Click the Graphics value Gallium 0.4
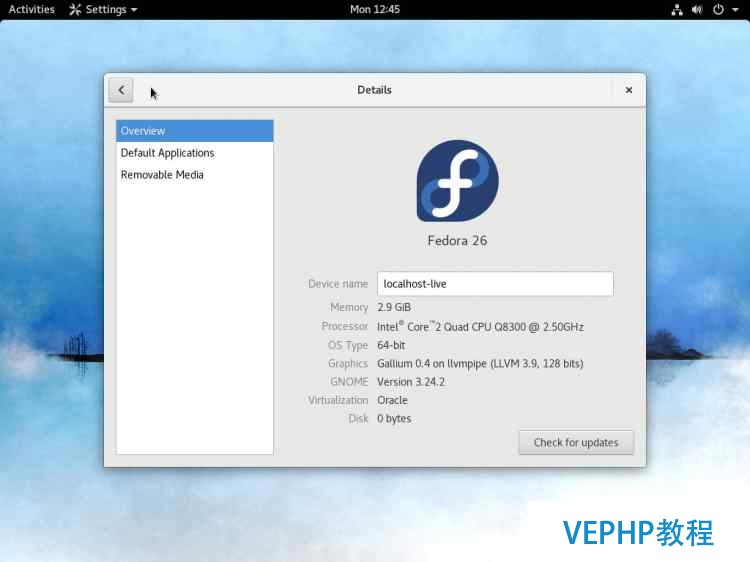Viewport: 750px width, 562px height. pyautogui.click(x=480, y=364)
